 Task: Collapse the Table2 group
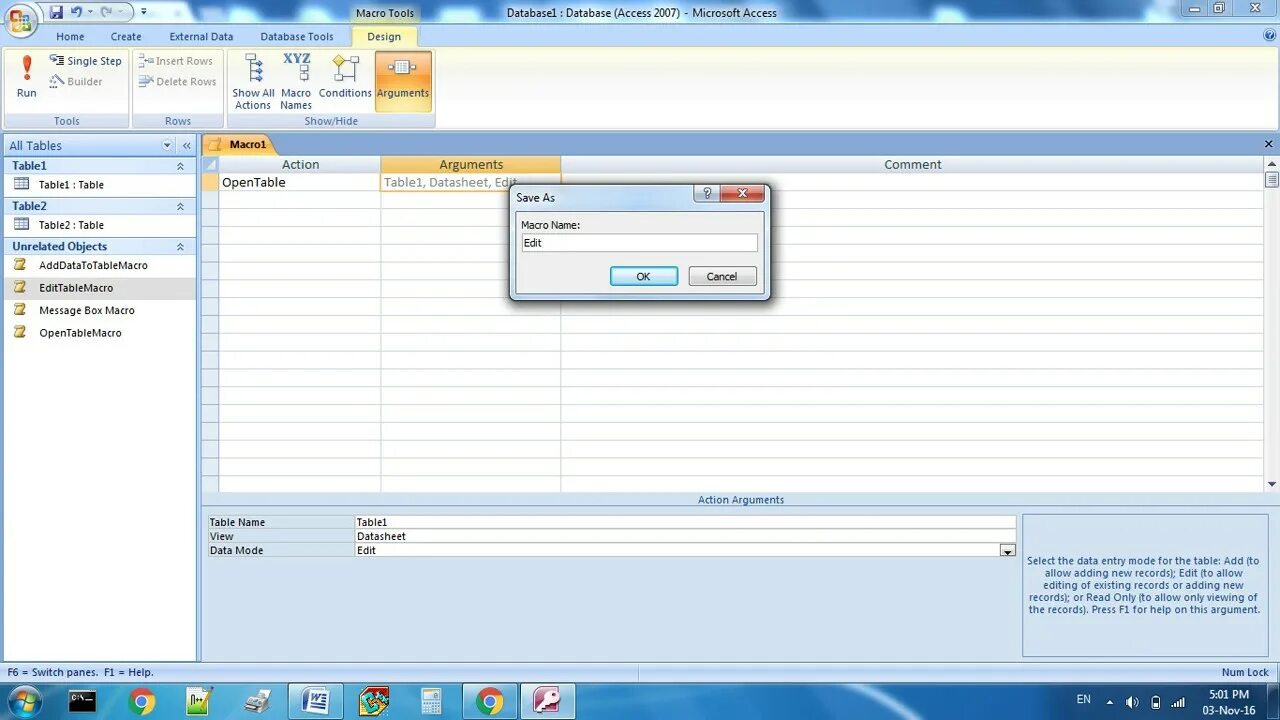(180, 206)
